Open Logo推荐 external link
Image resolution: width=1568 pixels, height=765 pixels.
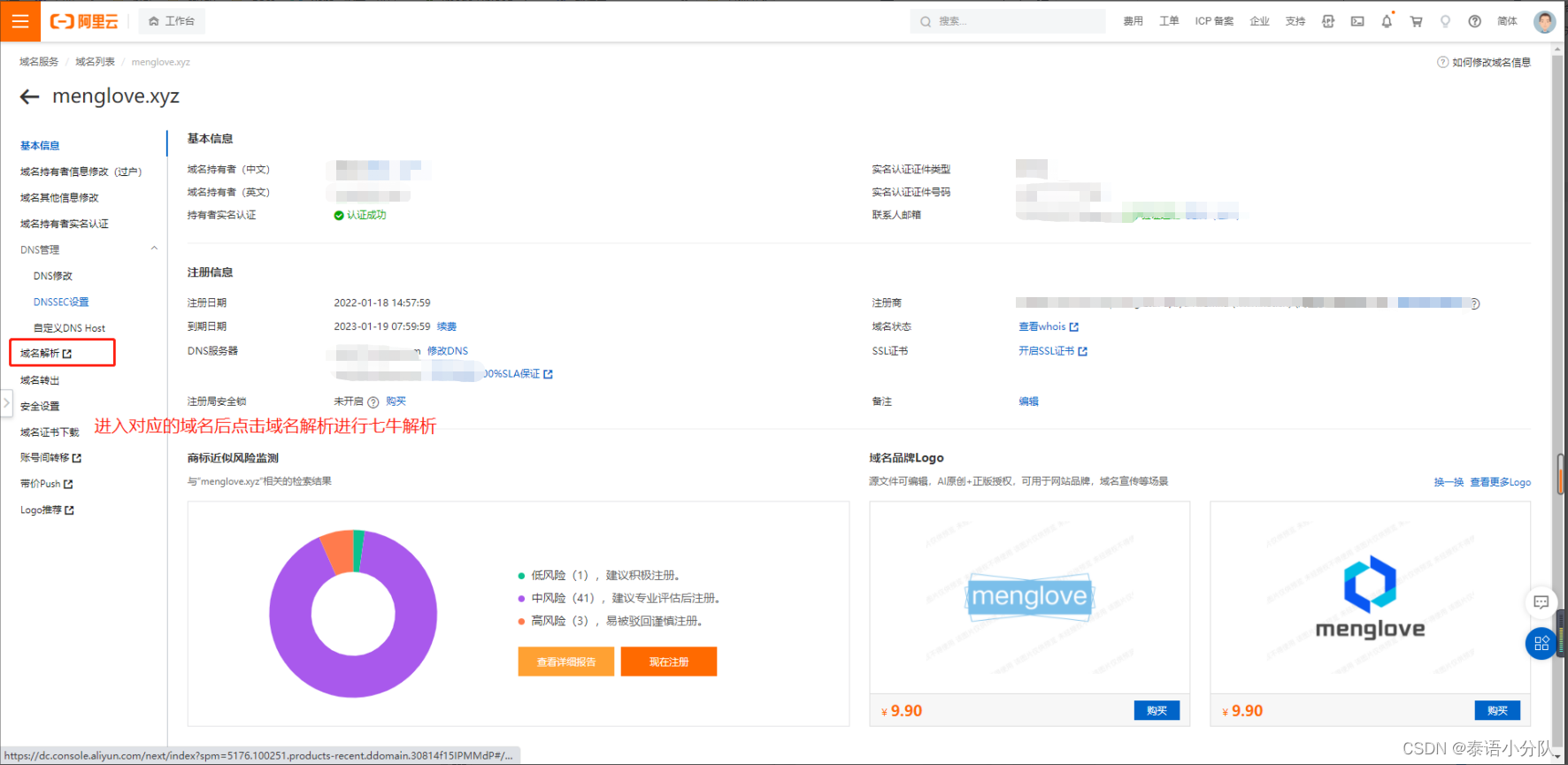pos(47,510)
